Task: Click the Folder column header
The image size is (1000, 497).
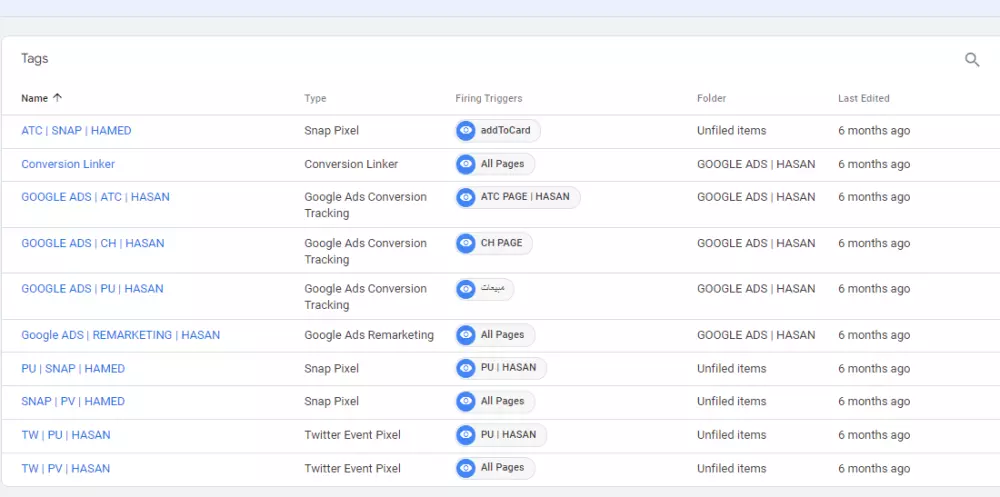Action: (x=711, y=98)
